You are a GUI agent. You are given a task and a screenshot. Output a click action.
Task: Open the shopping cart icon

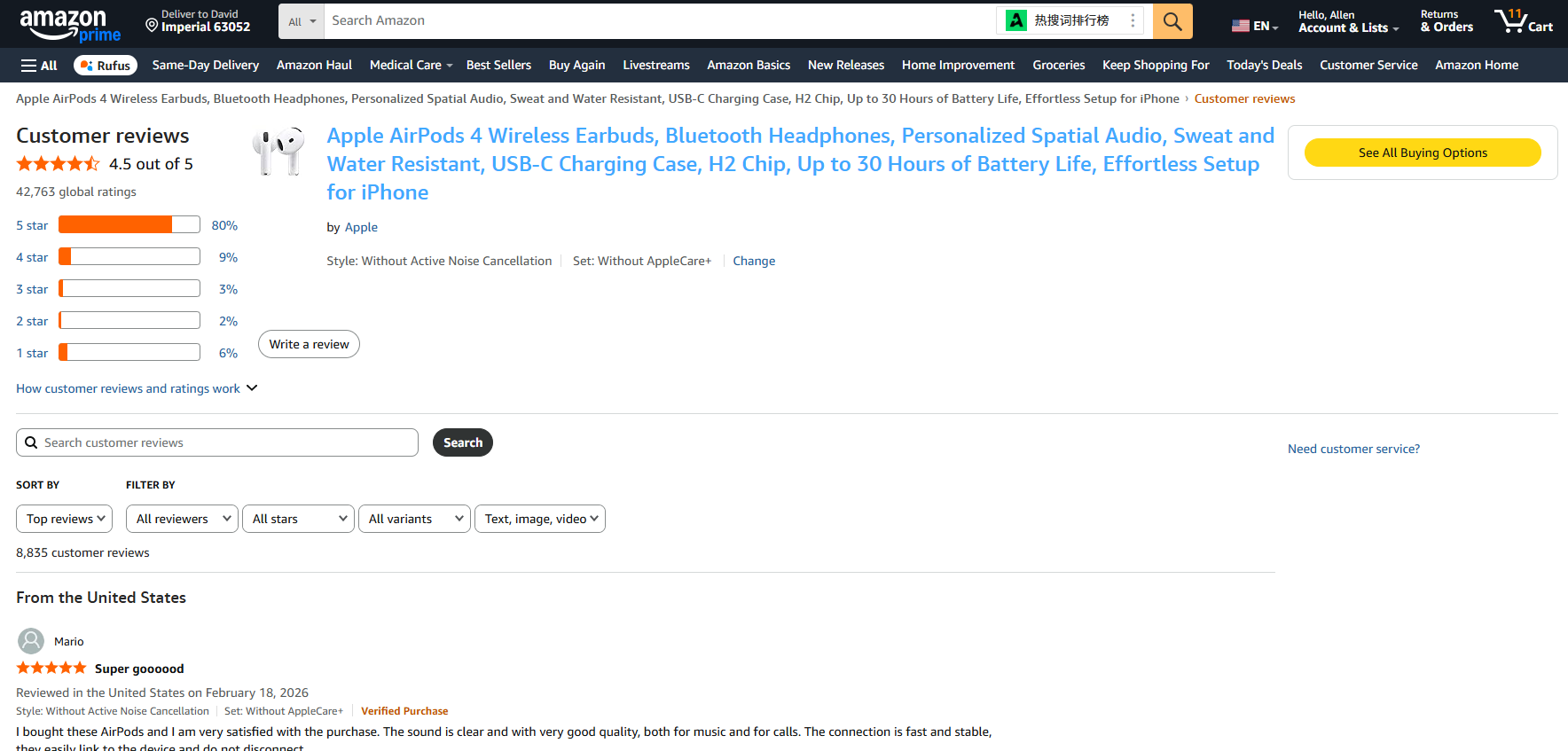(1522, 21)
